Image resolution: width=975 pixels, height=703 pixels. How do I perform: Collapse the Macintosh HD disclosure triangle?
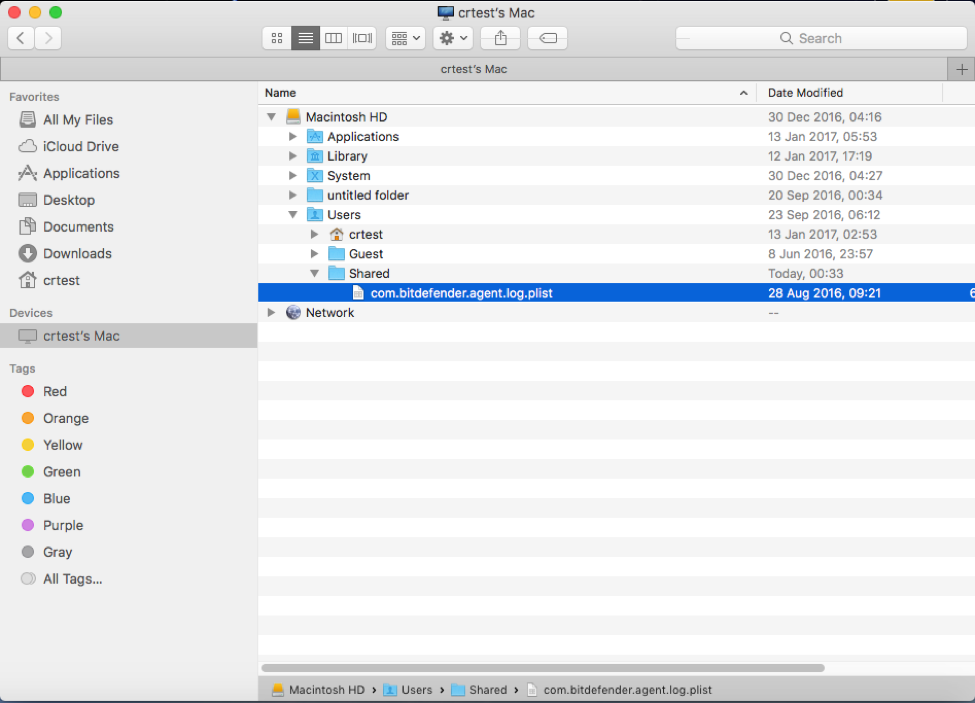point(272,117)
